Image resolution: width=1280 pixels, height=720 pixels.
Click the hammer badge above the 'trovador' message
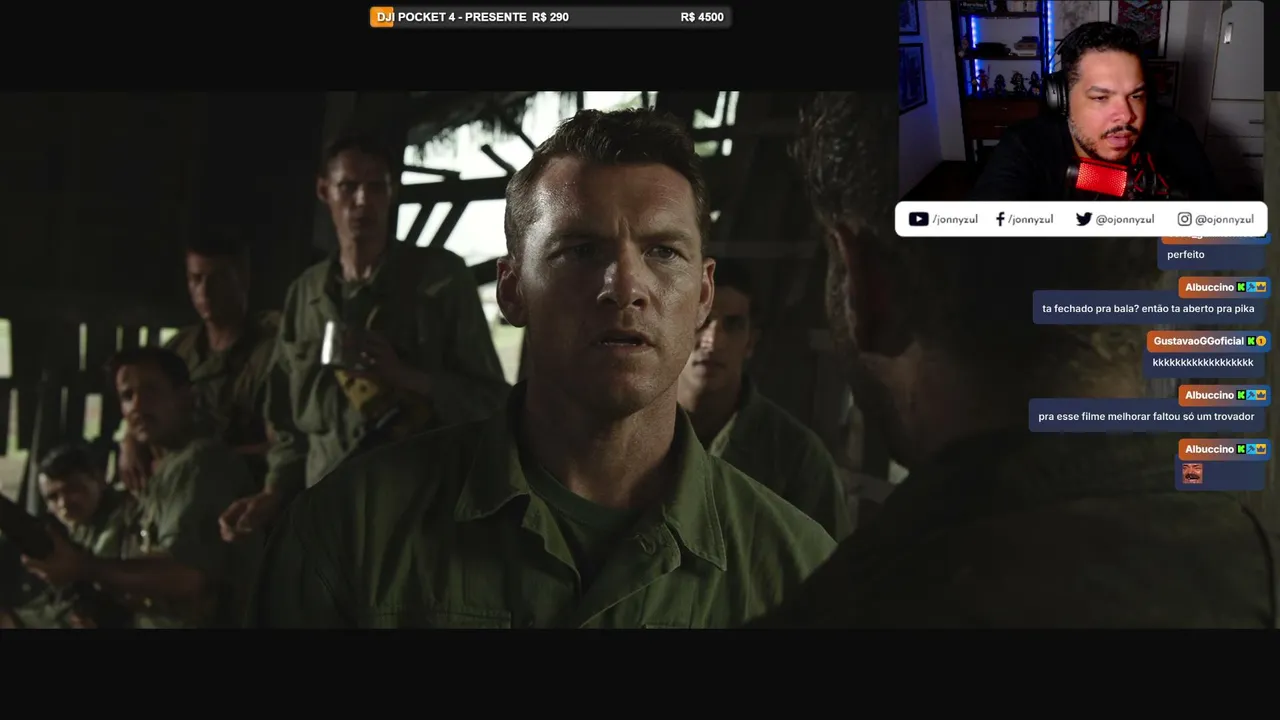1251,395
